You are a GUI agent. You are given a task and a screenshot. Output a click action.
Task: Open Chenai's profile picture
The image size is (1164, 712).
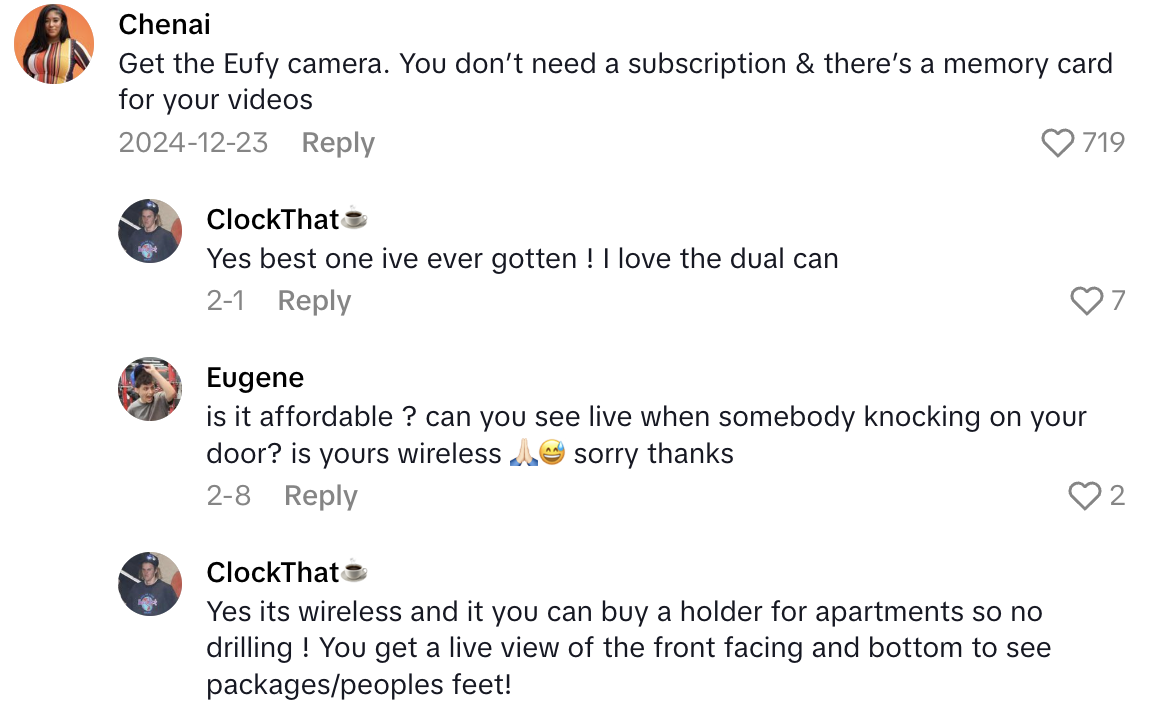(x=54, y=43)
